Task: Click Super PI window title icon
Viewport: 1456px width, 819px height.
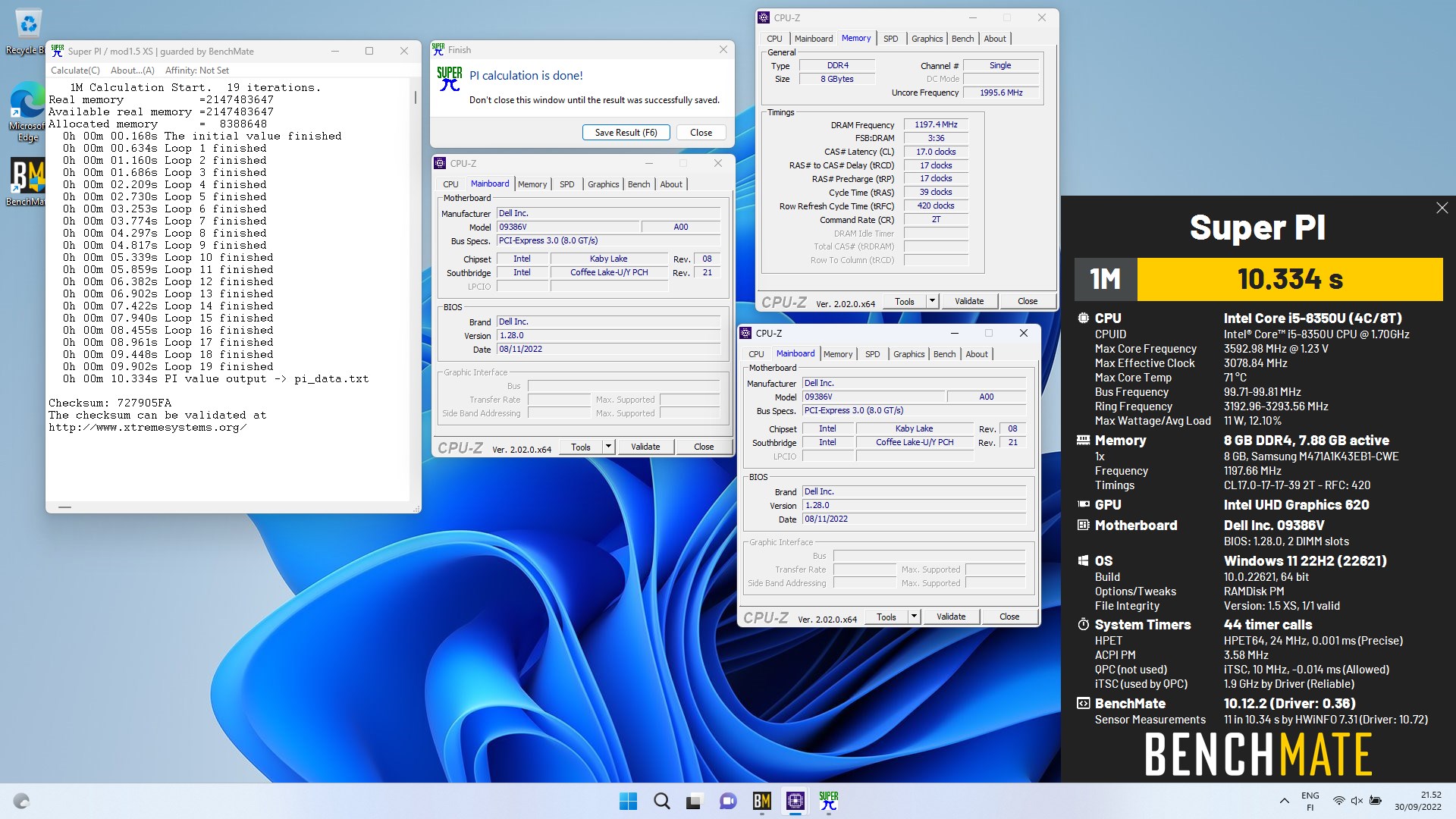Action: (57, 51)
